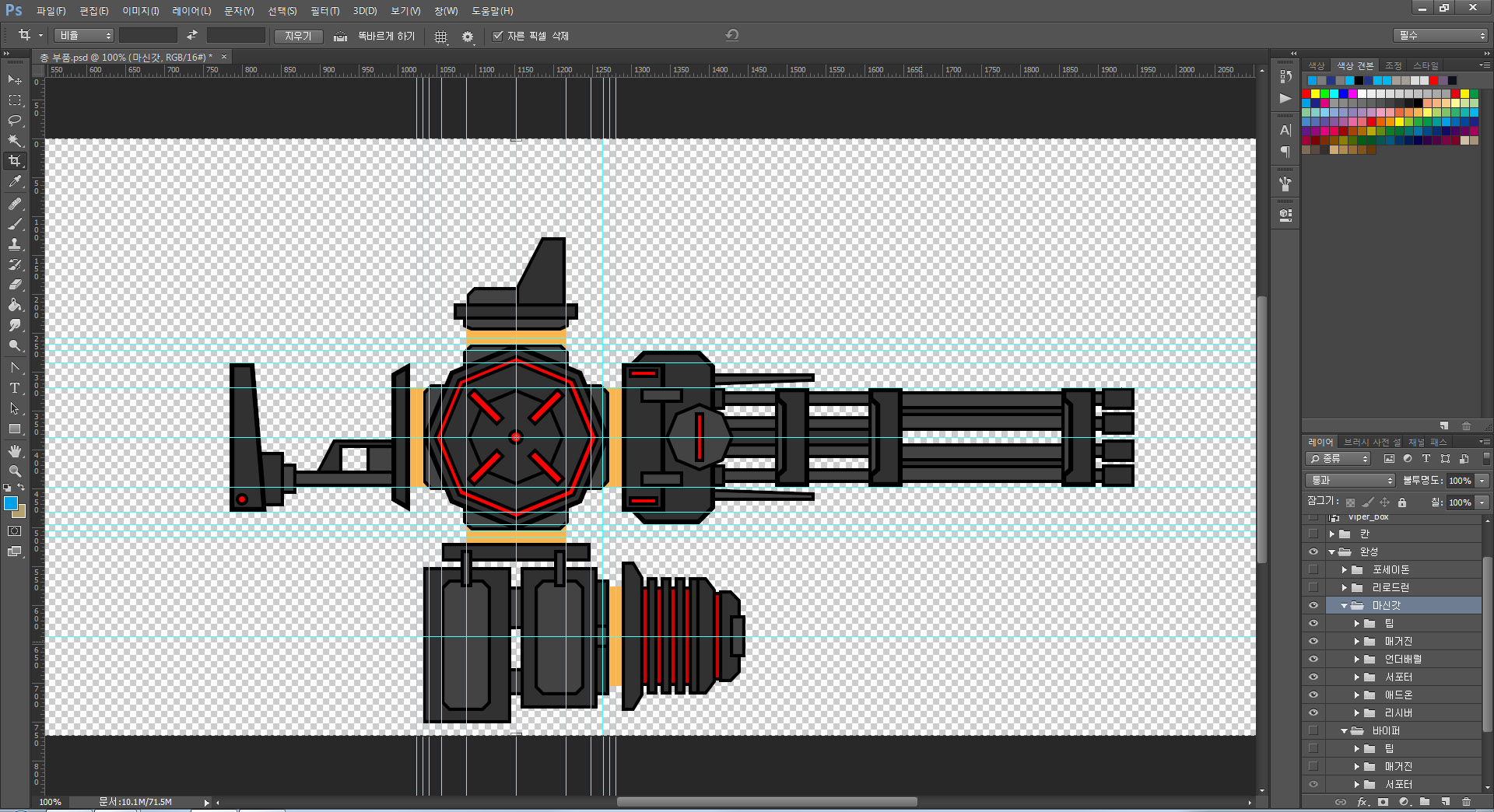Click the 똑바르게 하기 straighten label

pyautogui.click(x=386, y=37)
